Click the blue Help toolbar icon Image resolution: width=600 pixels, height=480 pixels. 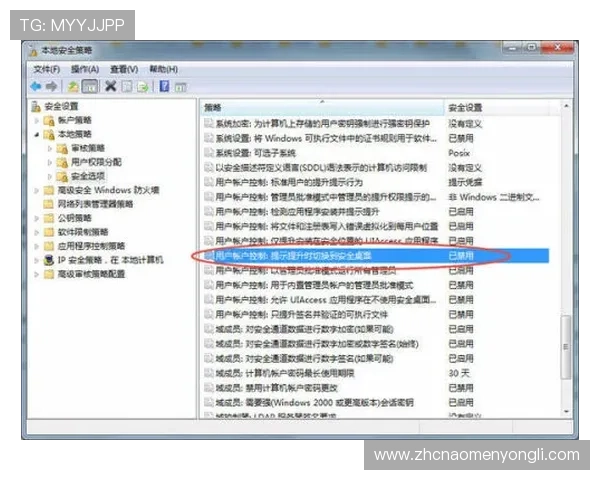[164, 87]
